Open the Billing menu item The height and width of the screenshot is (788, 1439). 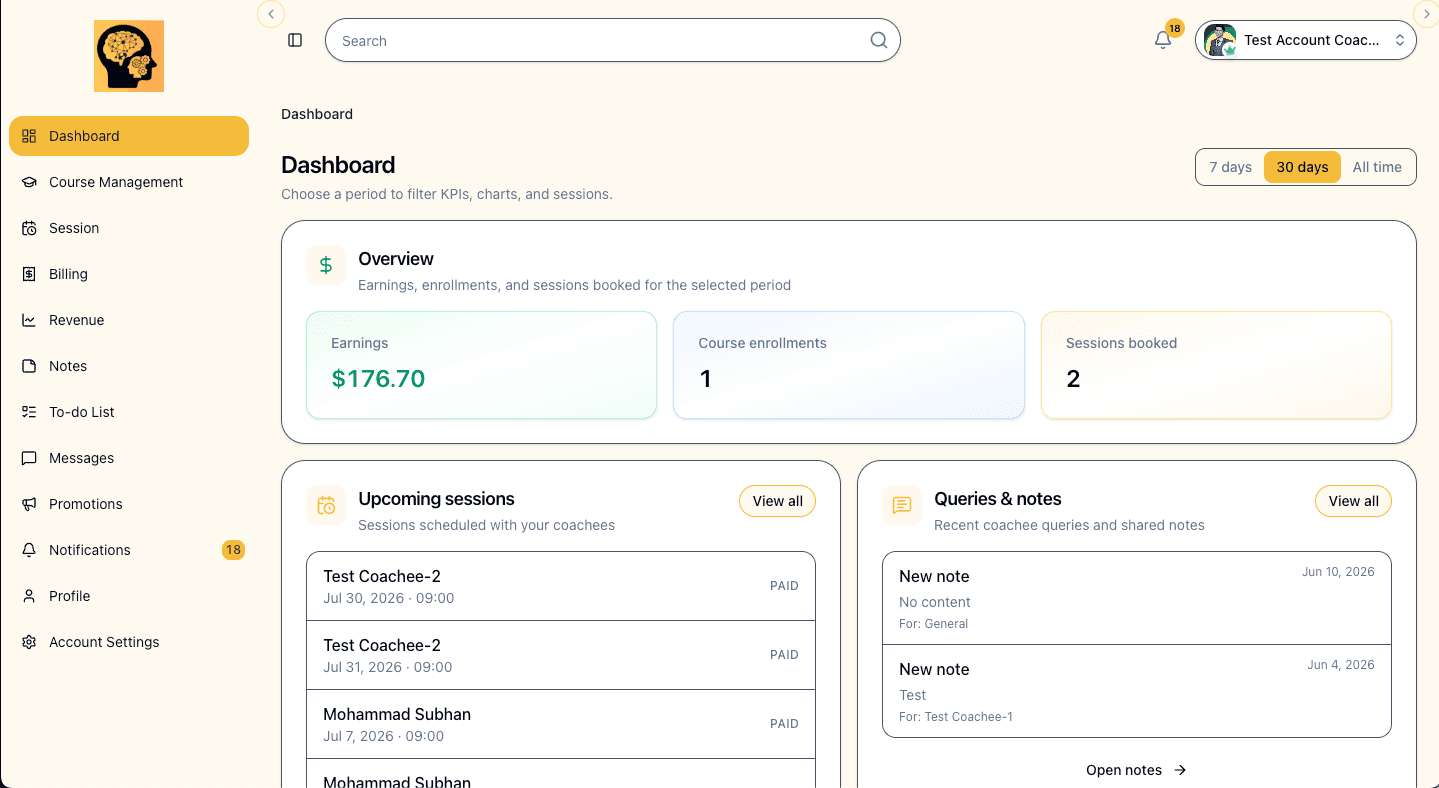129,274
